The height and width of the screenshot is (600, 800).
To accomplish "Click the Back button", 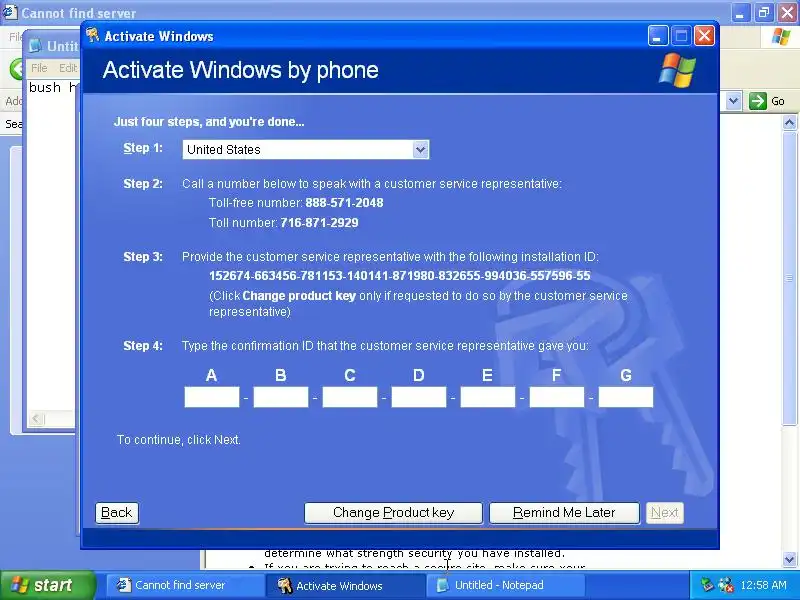I will click(117, 513).
